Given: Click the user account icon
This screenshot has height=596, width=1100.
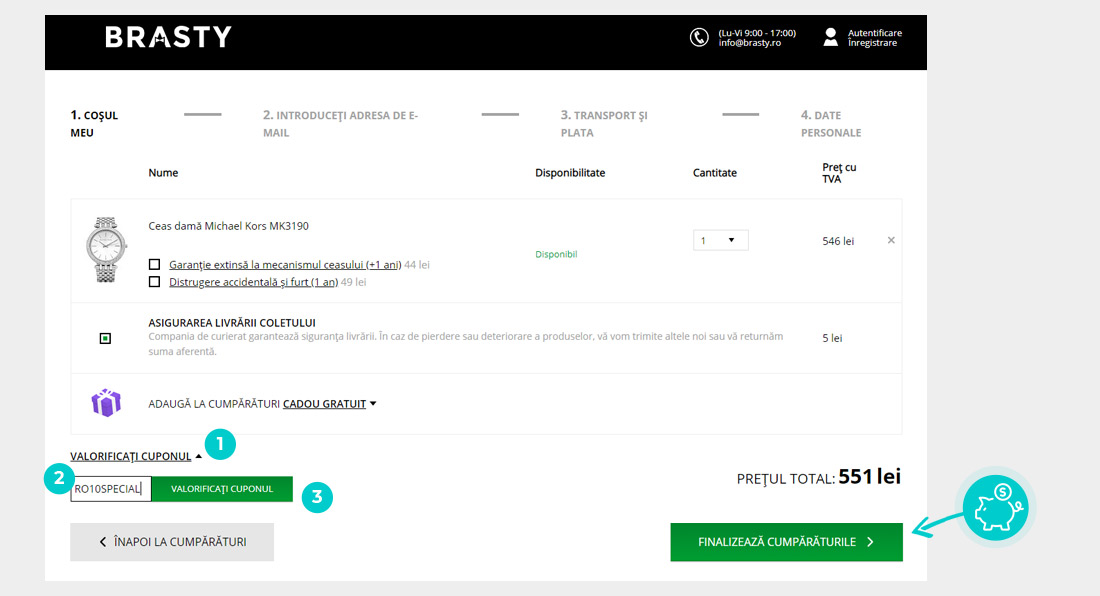Looking at the screenshot, I should tap(830, 37).
